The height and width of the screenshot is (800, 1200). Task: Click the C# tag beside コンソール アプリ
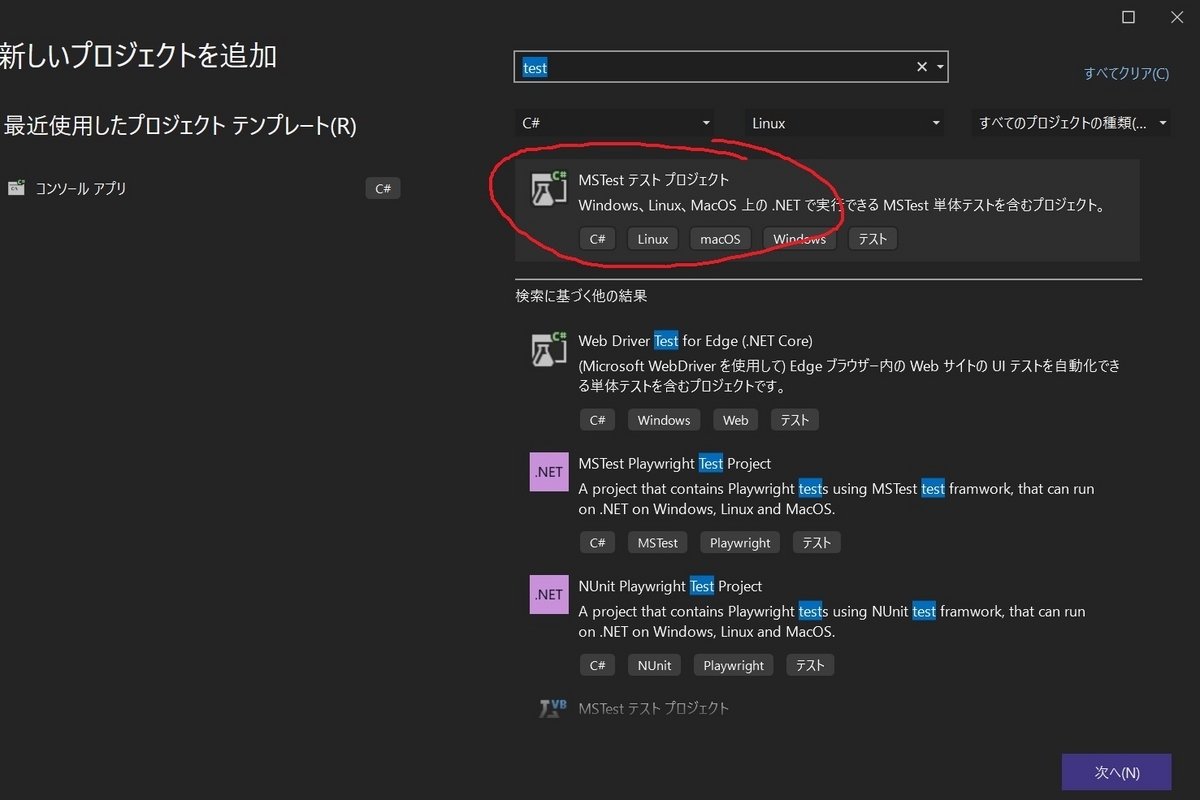point(383,188)
